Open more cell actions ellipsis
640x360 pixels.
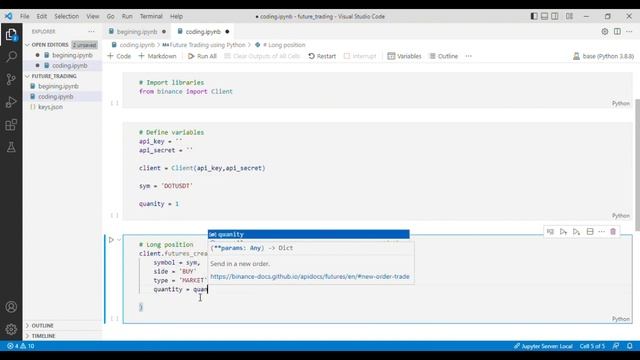pos(601,232)
